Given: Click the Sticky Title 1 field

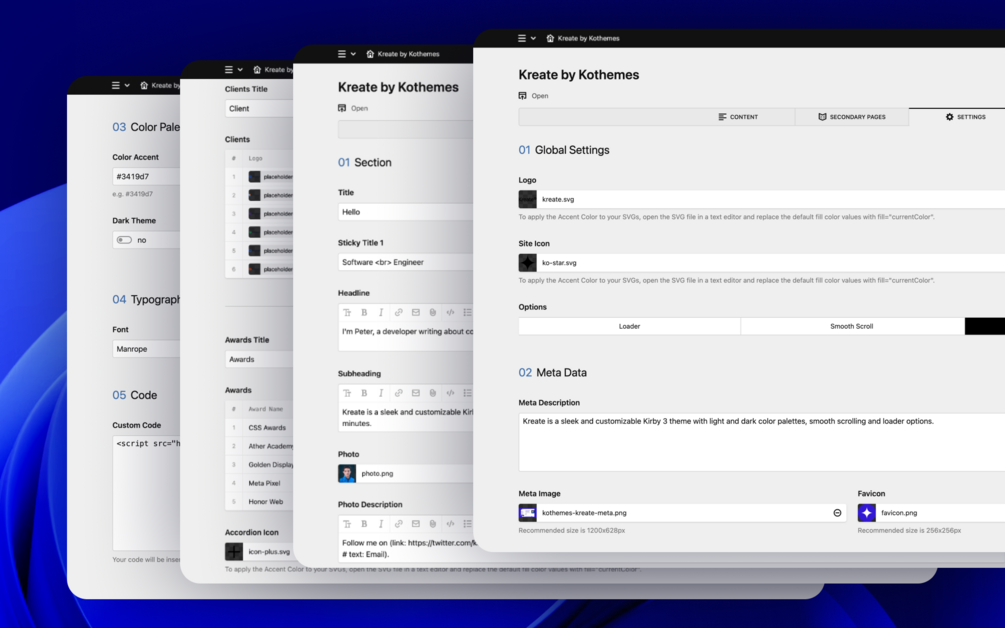Looking at the screenshot, I should pos(405,262).
